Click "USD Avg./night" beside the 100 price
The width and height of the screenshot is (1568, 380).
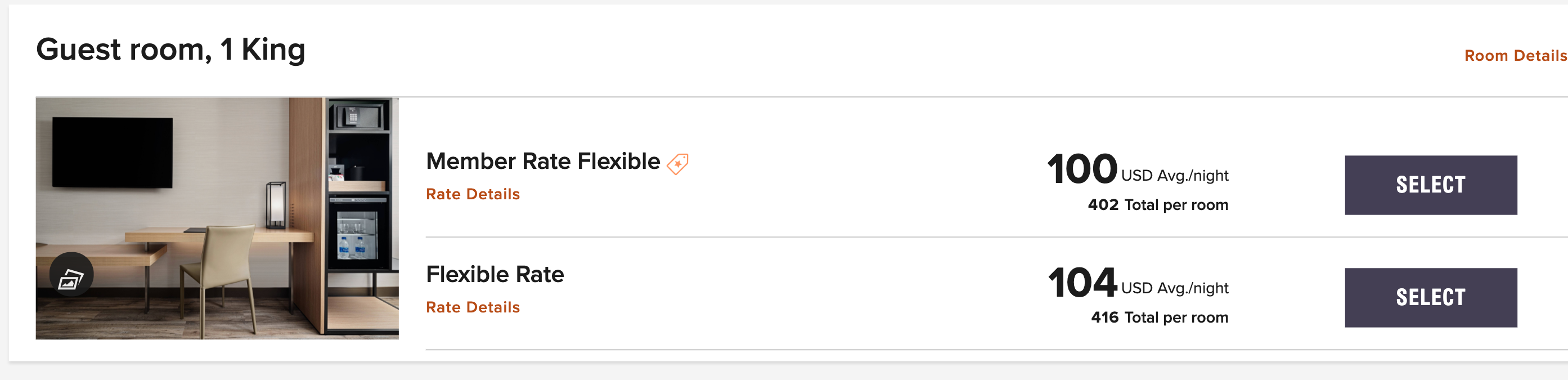point(1175,176)
